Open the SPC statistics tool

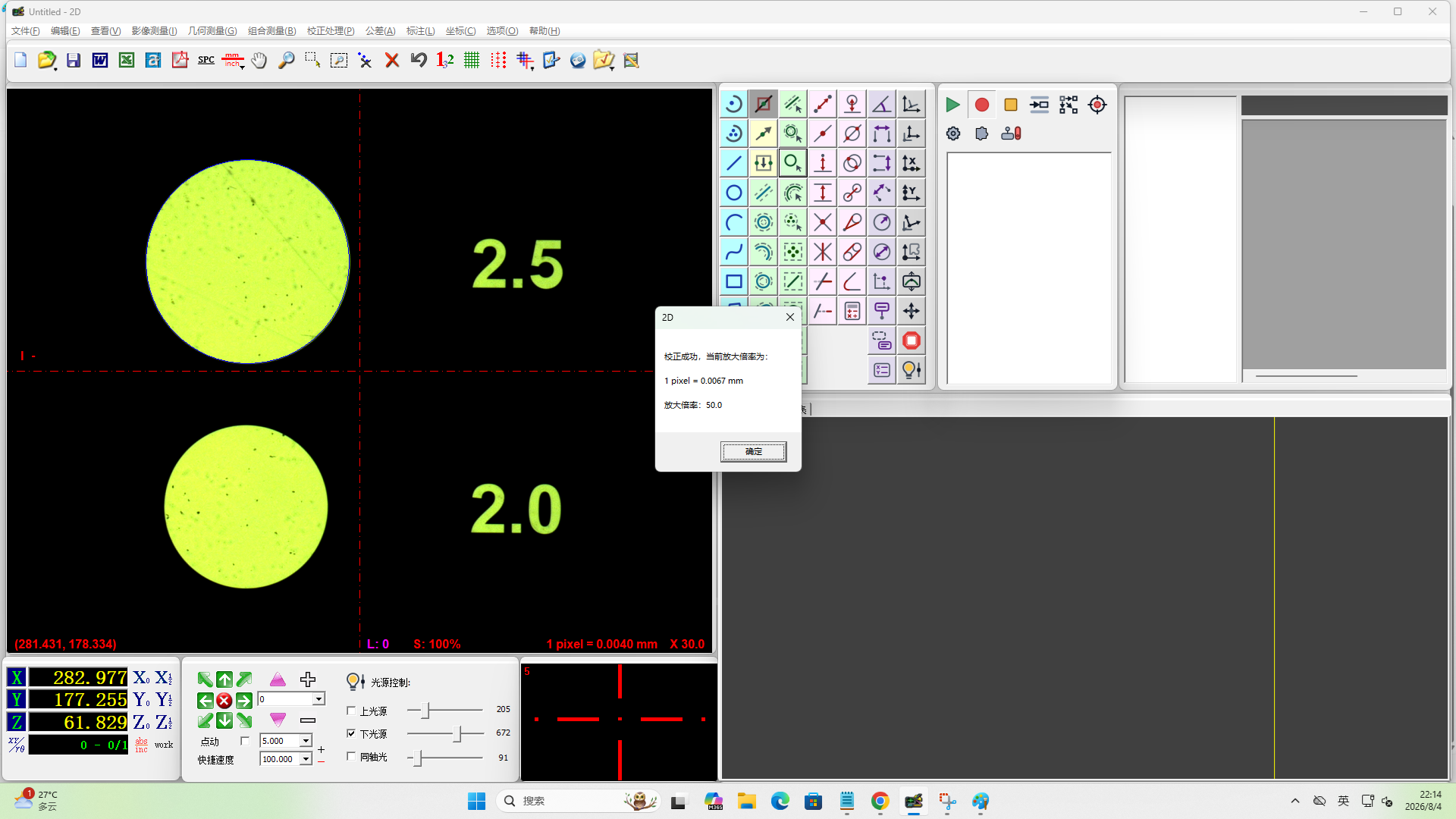(206, 60)
